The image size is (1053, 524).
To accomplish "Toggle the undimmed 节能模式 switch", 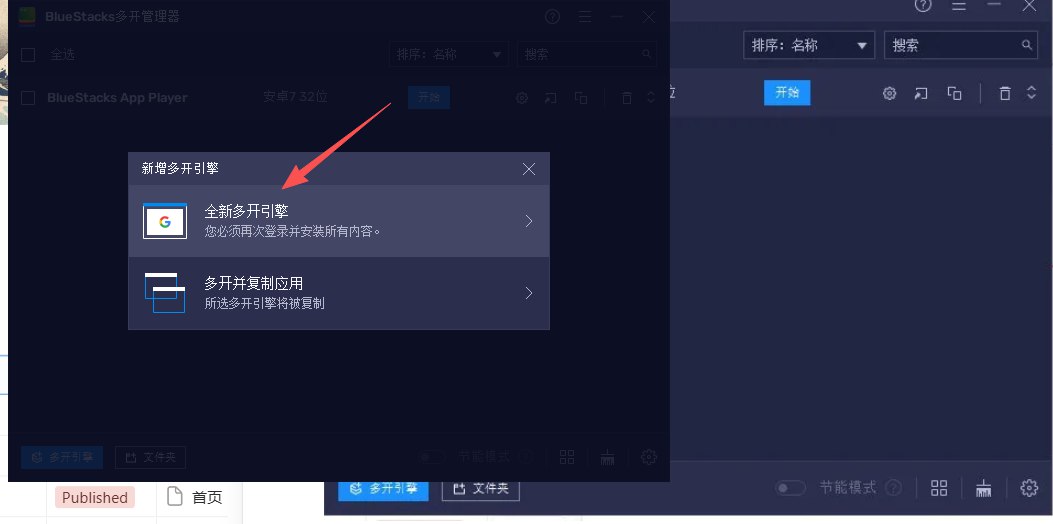I will point(791,488).
